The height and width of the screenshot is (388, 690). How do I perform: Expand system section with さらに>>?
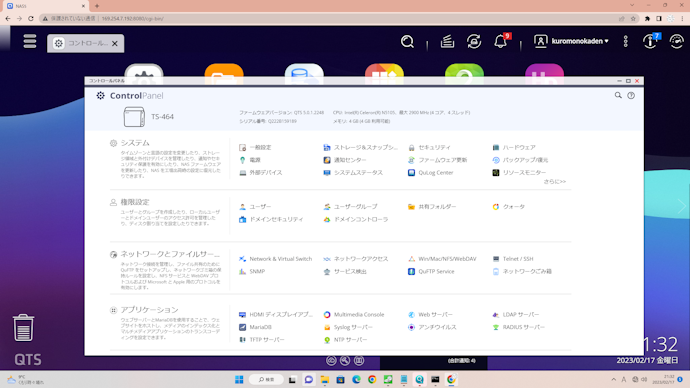554,181
